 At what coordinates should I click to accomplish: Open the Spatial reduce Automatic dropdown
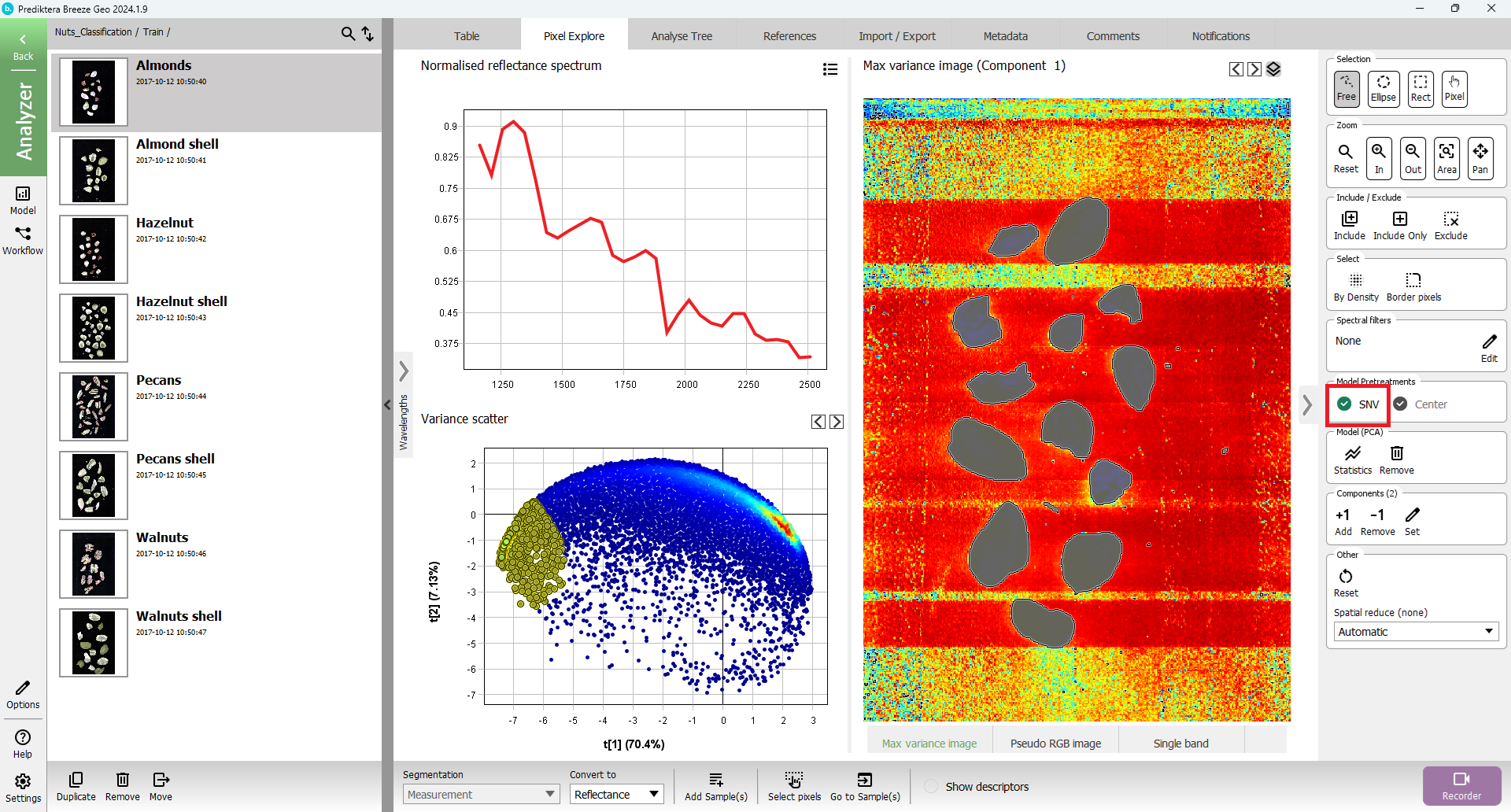[x=1415, y=632]
